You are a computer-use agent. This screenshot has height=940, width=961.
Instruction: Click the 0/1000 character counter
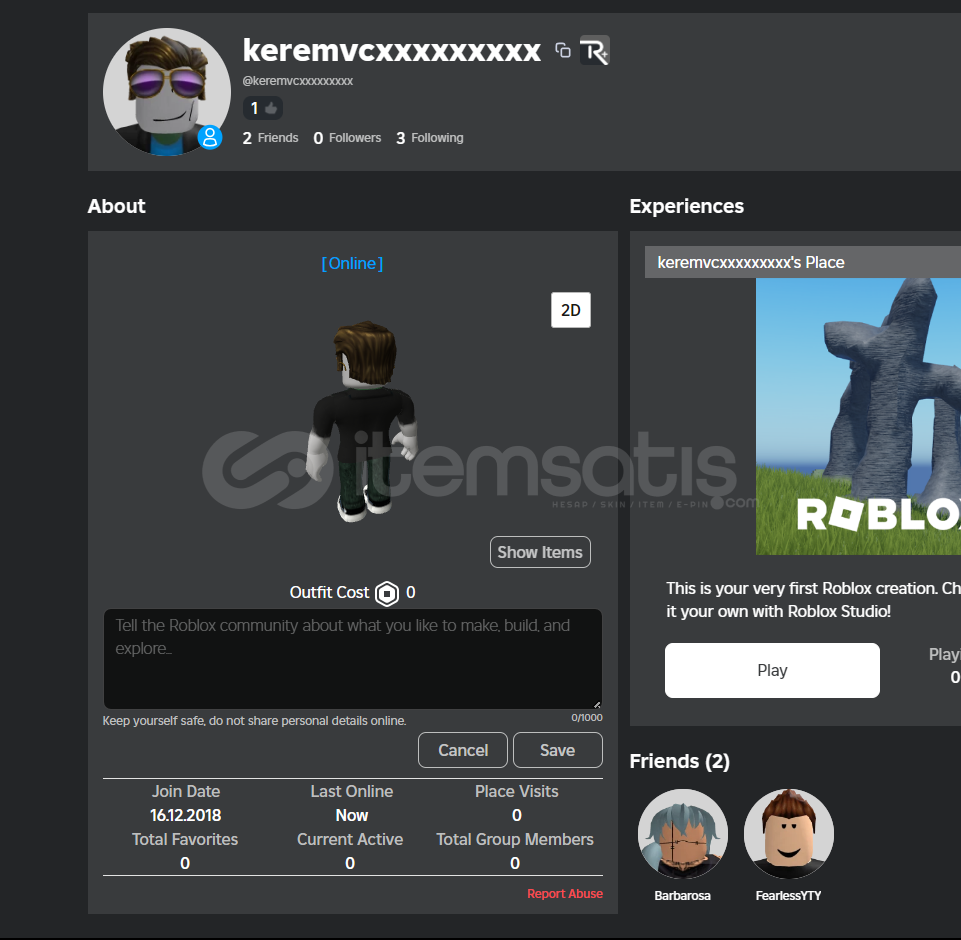coord(587,718)
